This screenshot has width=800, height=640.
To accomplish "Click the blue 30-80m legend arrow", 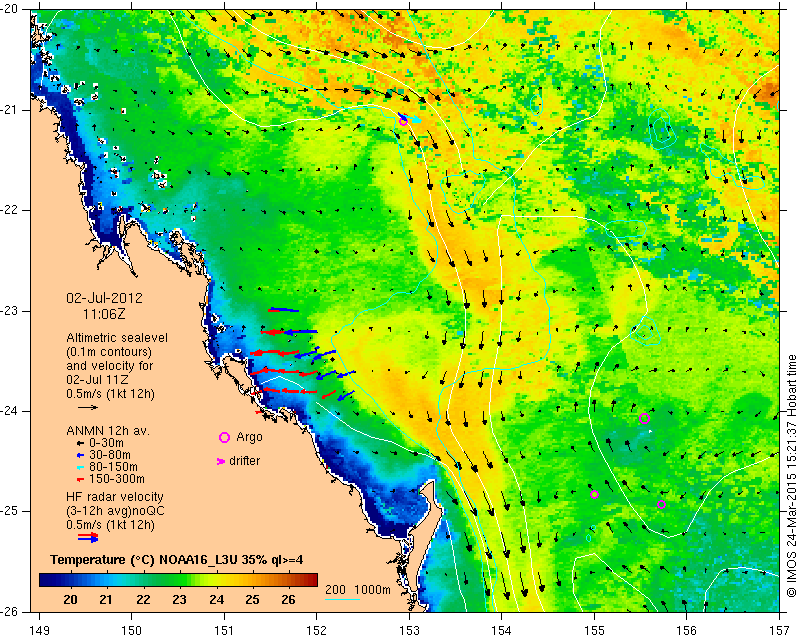I will point(81,455).
